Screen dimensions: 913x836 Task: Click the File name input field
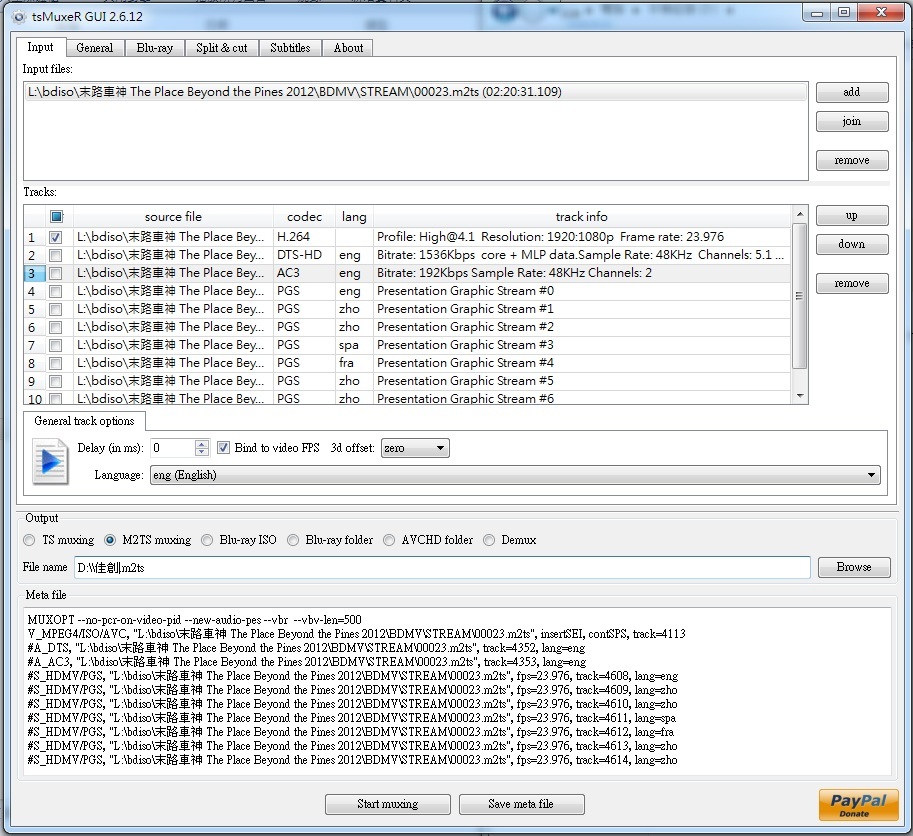[x=442, y=568]
